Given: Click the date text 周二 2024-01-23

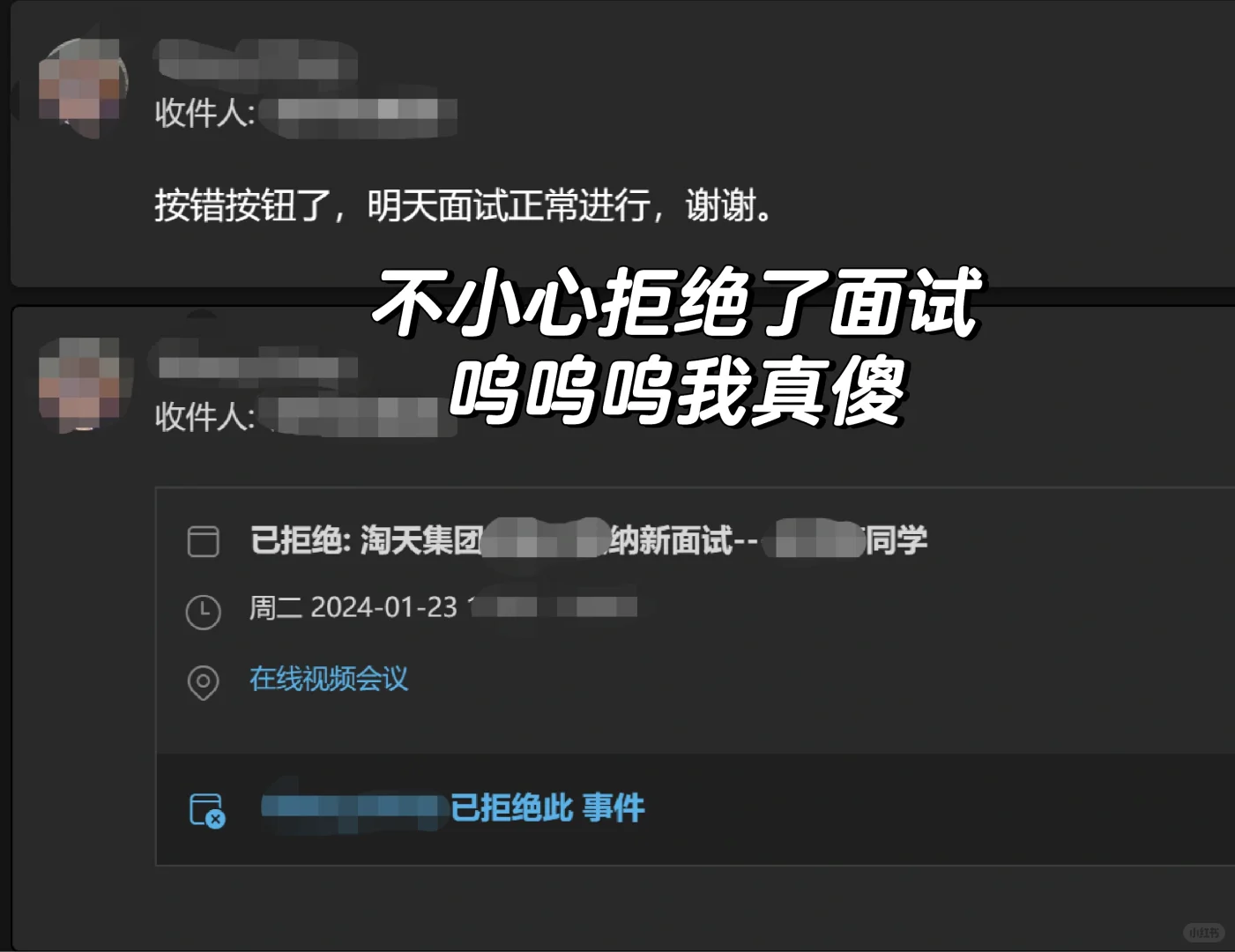Looking at the screenshot, I should 353,607.
